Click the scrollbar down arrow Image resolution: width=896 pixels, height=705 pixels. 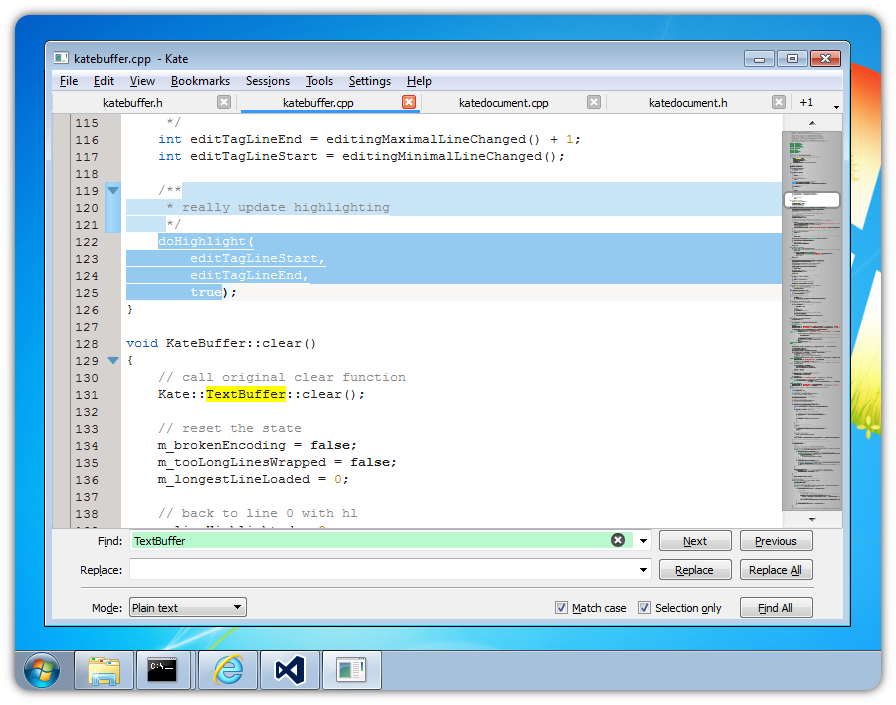[812, 519]
